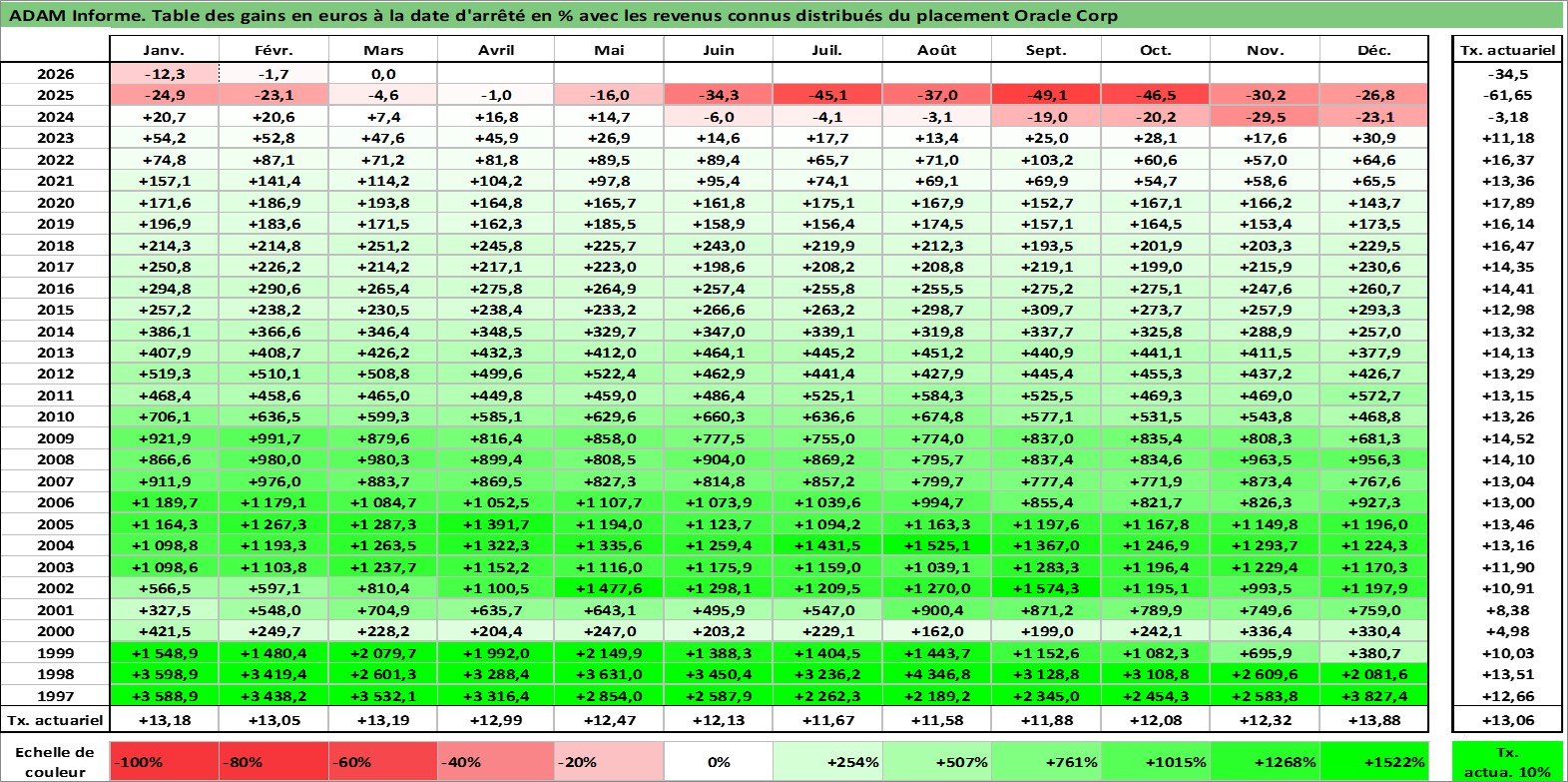Click the -100% red color scale swatch
This screenshot has height=782, width=1568.
(x=164, y=761)
